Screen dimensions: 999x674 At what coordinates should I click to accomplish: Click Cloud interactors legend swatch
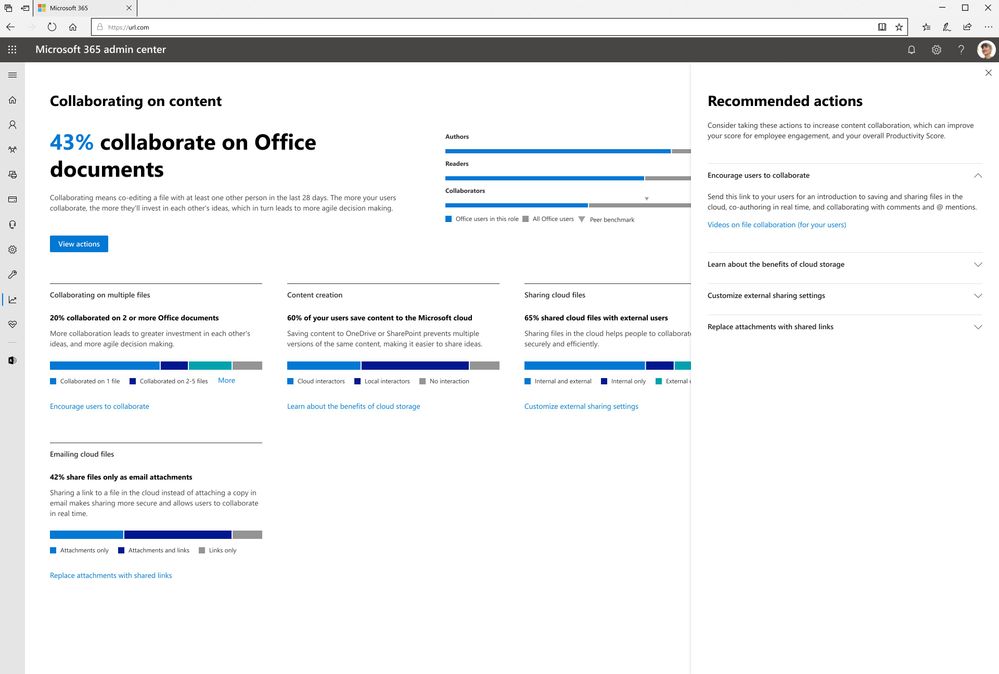(x=291, y=382)
